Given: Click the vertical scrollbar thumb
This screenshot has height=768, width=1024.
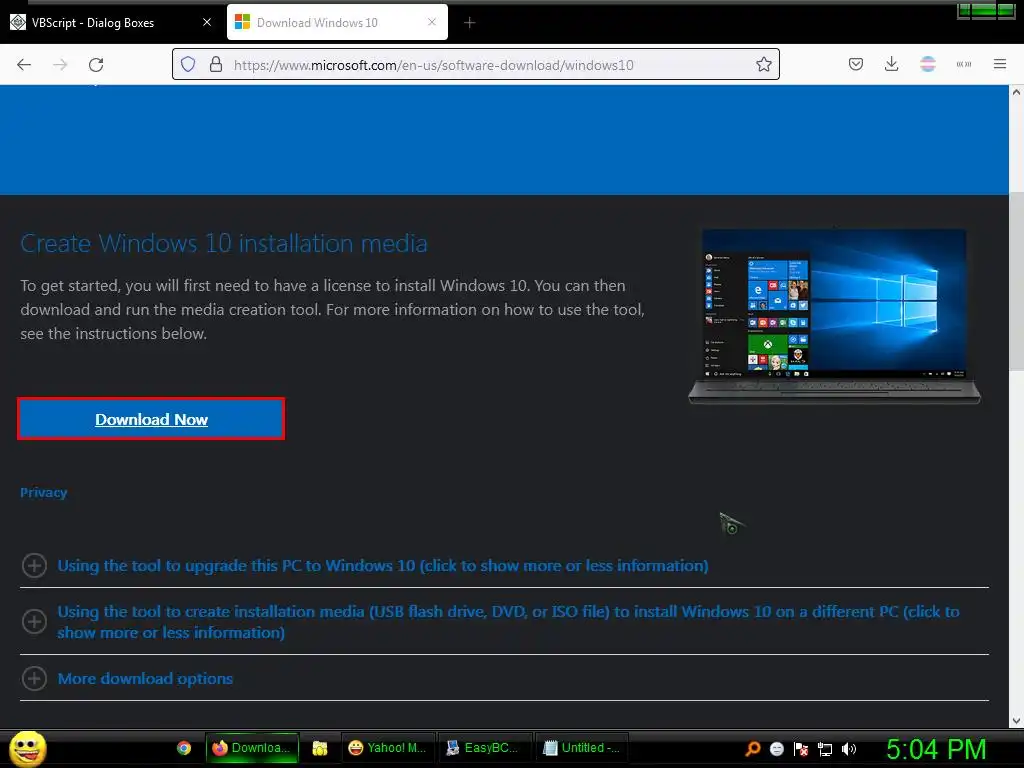Looking at the screenshot, I should 1016,281.
